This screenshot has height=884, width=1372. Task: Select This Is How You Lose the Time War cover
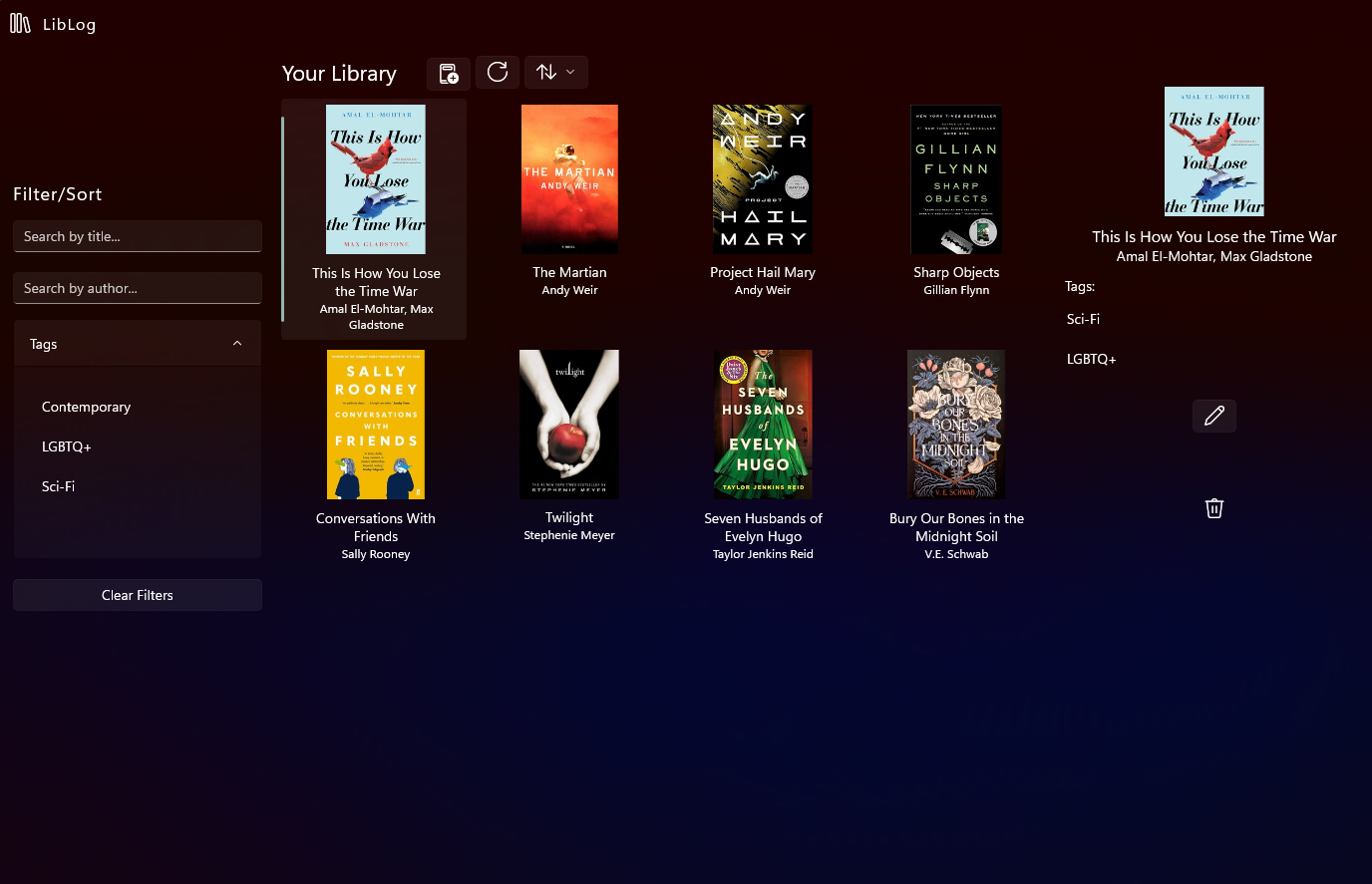tap(376, 179)
